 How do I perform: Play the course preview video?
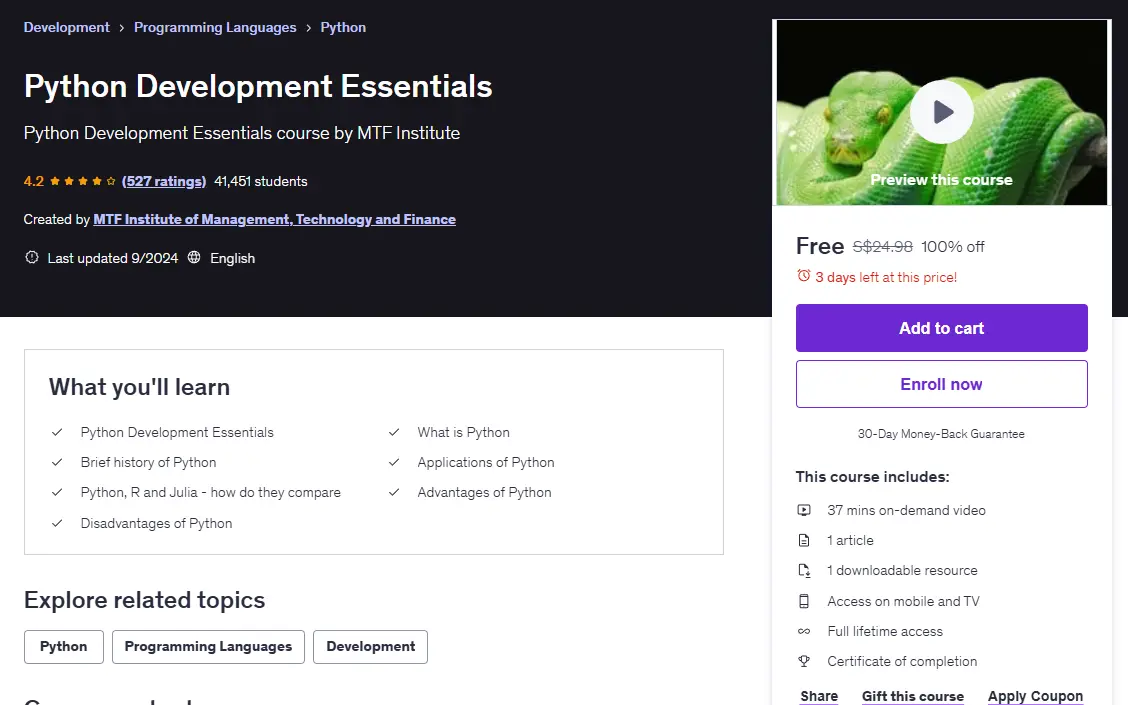coord(941,112)
